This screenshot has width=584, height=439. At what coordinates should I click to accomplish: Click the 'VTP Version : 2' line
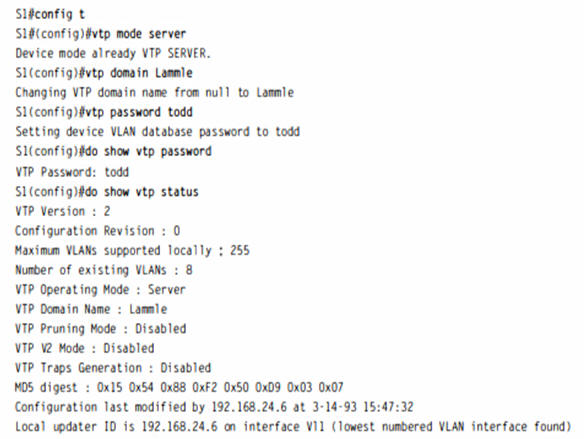click(x=63, y=211)
